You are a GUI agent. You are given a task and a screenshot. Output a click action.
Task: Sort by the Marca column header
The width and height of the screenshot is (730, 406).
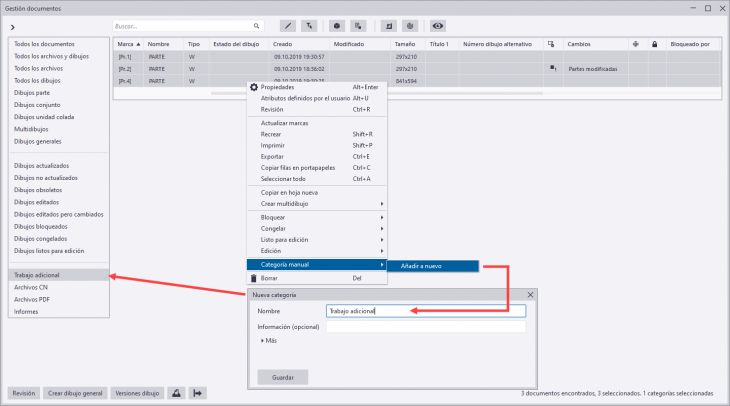pyautogui.click(x=128, y=44)
